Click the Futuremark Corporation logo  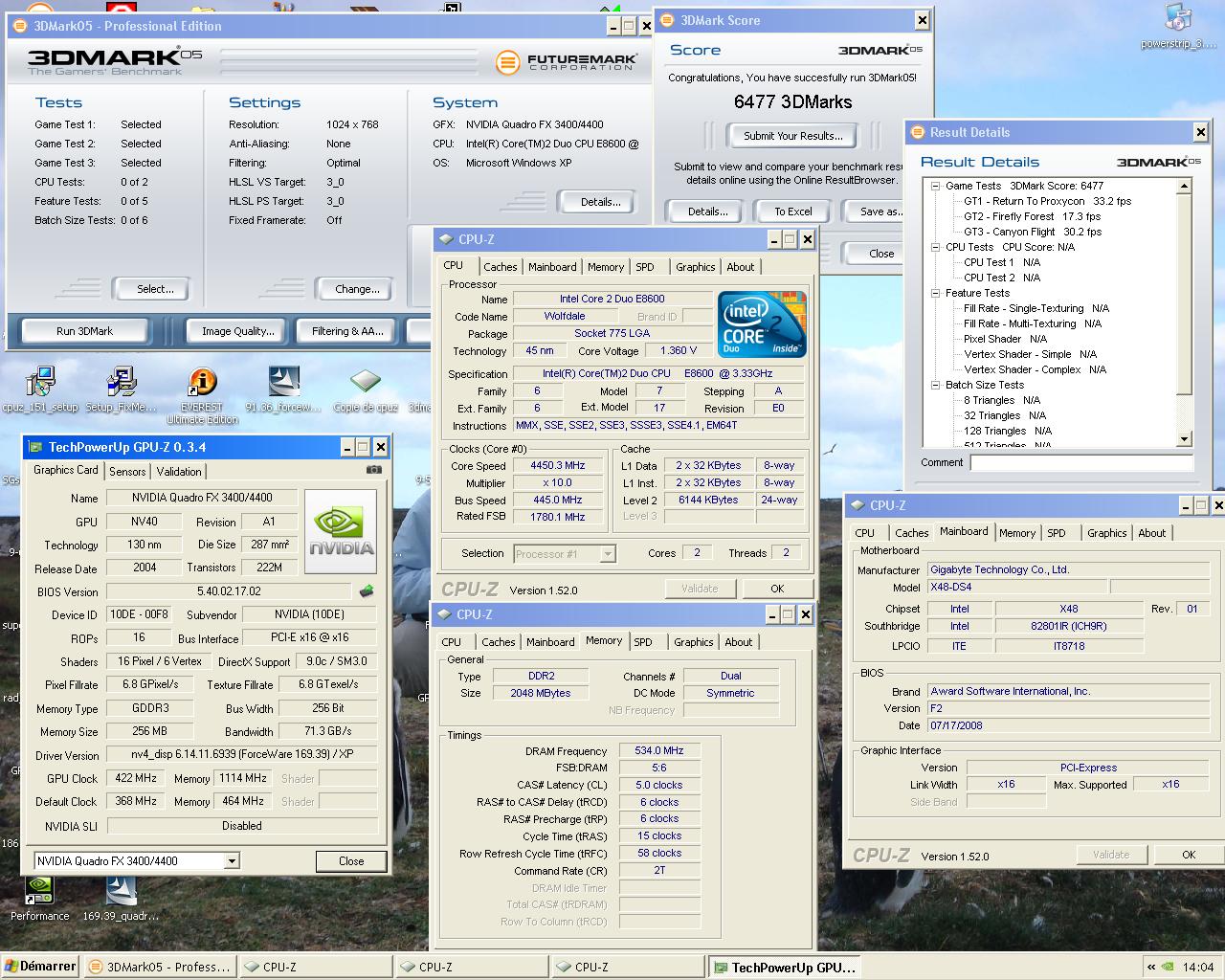[567, 62]
